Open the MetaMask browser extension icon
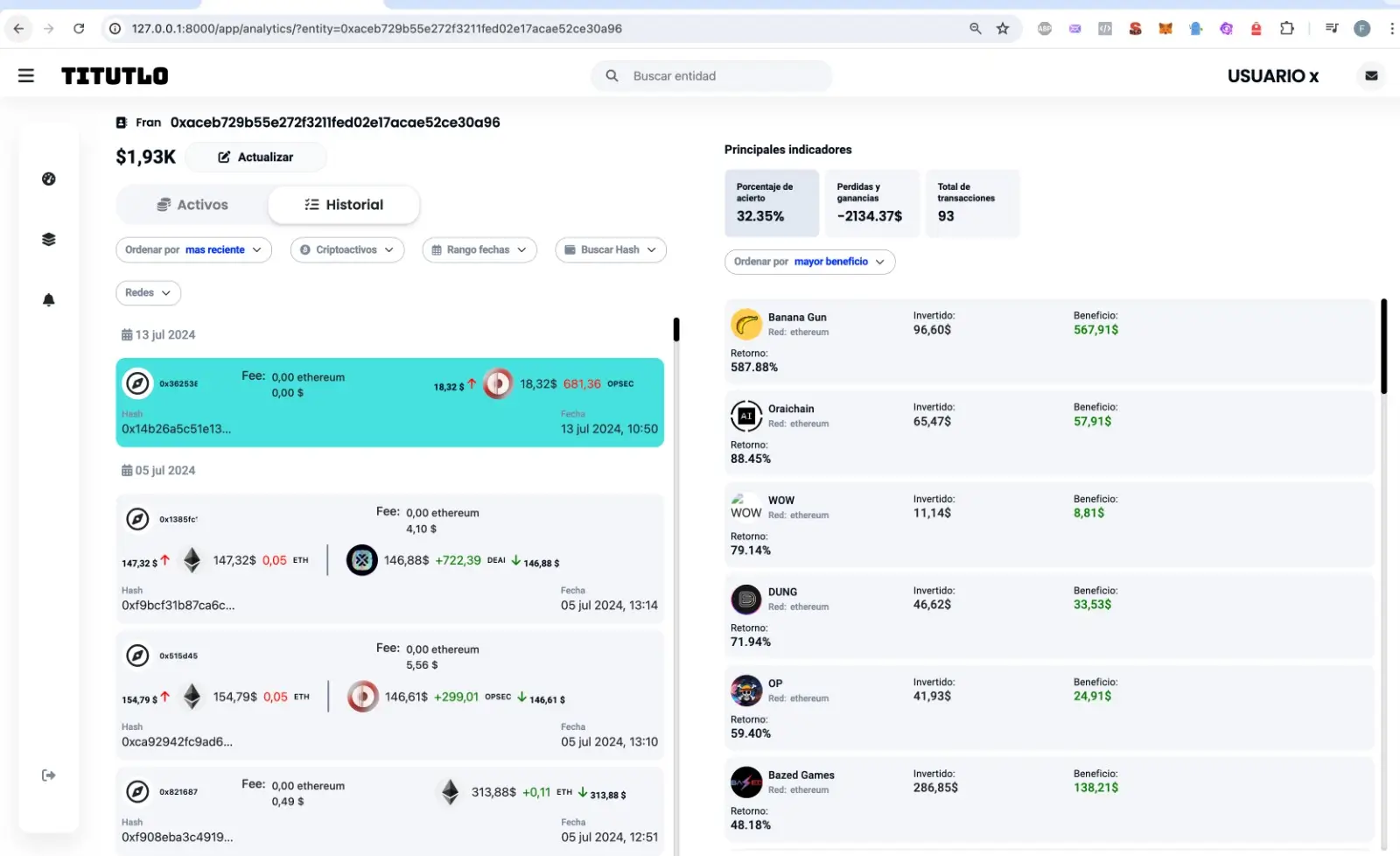The width and height of the screenshot is (1400, 856). pyautogui.click(x=1165, y=28)
